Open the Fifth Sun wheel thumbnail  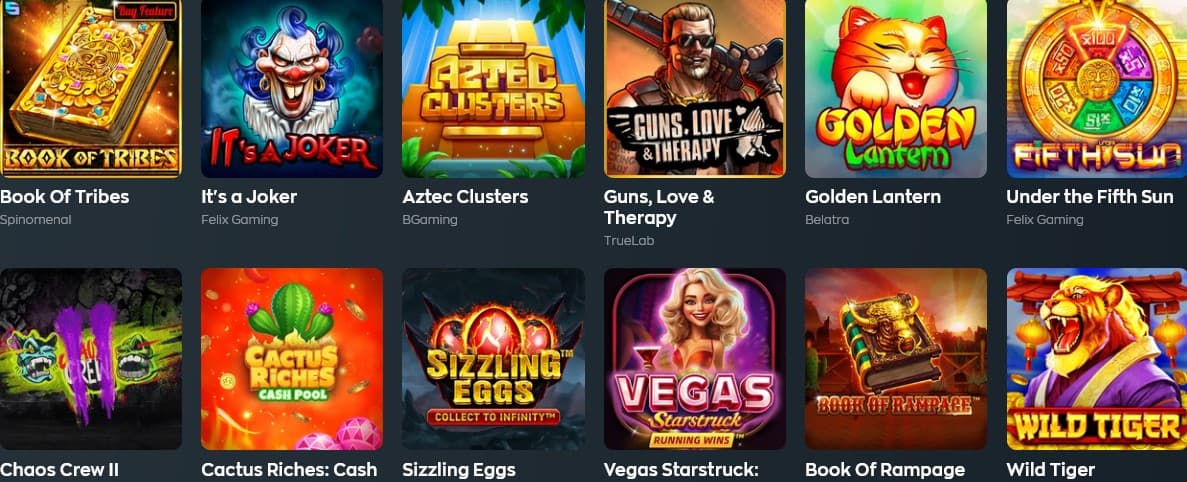tap(1097, 89)
